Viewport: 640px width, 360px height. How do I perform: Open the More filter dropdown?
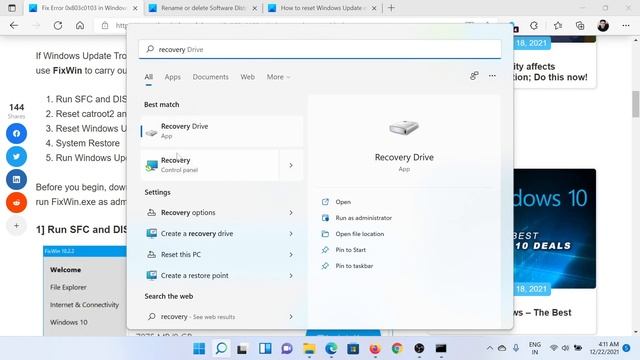(x=278, y=77)
